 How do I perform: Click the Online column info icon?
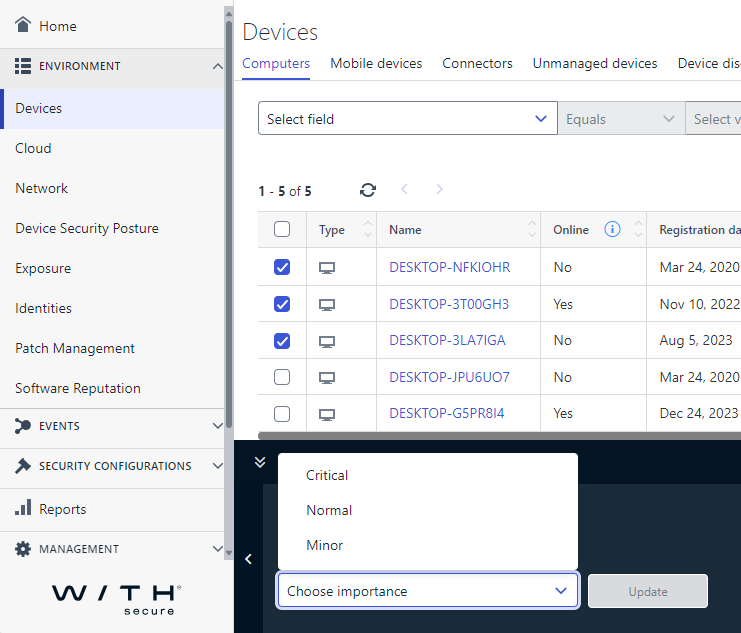(x=612, y=229)
